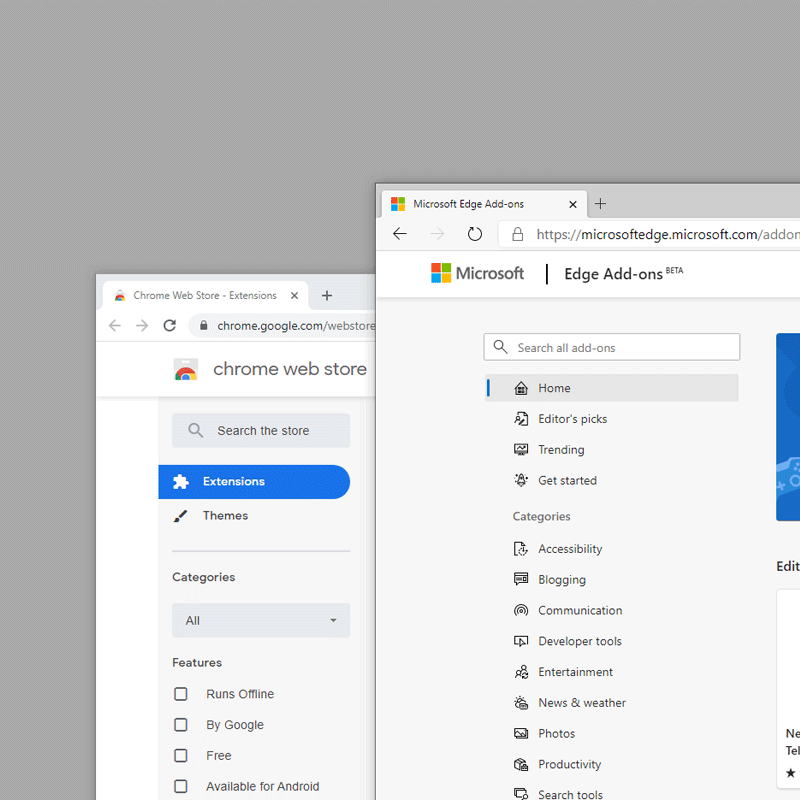The image size is (800, 800).
Task: Check the Free checkbox
Action: pos(181,755)
